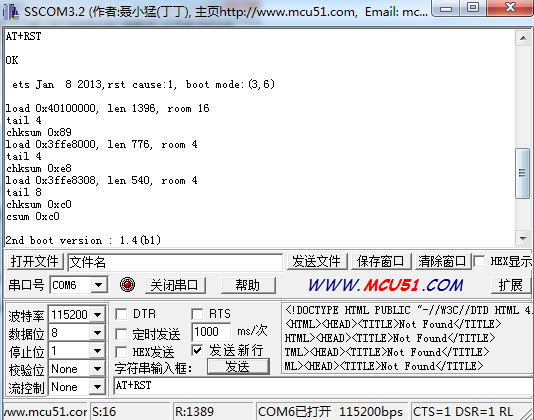Click the 'ets Jan 8 2013,rst cause:1' line
The image size is (534, 420).
143,84
